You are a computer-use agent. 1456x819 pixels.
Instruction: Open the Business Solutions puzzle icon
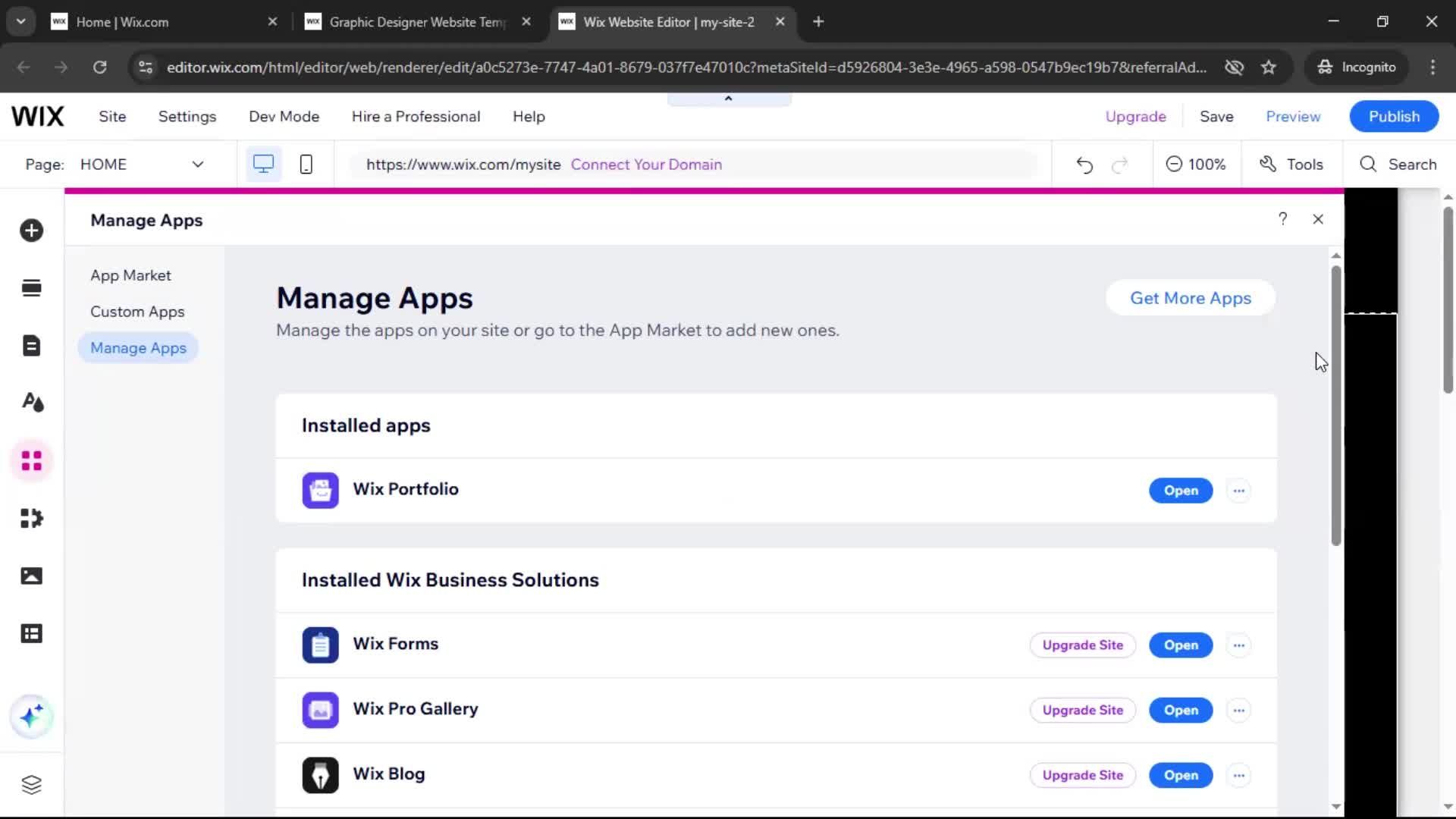31,518
